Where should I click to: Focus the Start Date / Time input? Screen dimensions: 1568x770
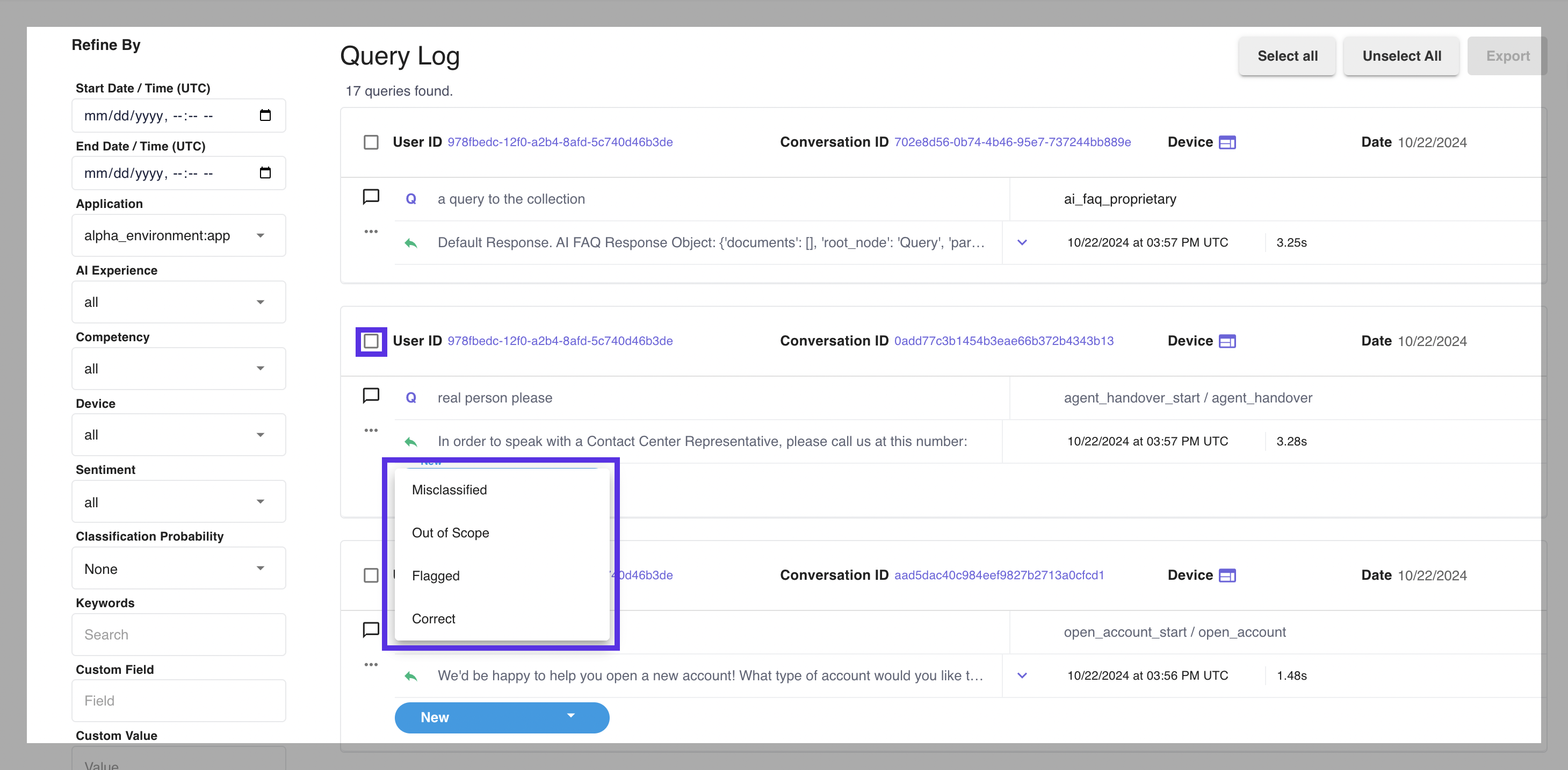pos(178,116)
